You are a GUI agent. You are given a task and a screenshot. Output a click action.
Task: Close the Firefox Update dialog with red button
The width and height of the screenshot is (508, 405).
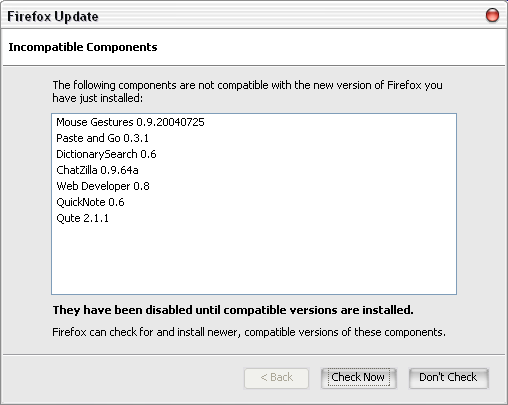coord(492,16)
